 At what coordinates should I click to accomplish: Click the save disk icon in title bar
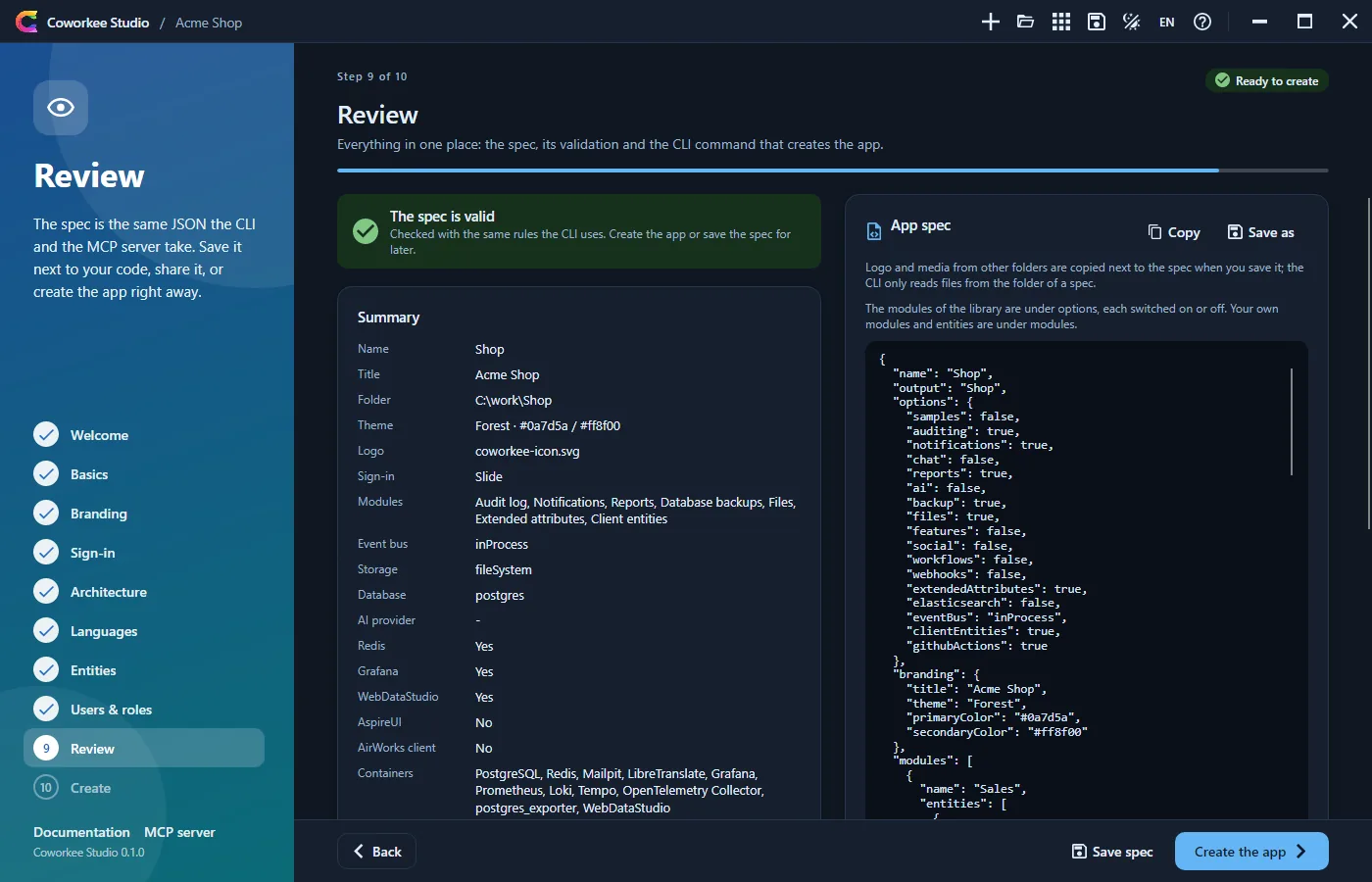[x=1097, y=22]
